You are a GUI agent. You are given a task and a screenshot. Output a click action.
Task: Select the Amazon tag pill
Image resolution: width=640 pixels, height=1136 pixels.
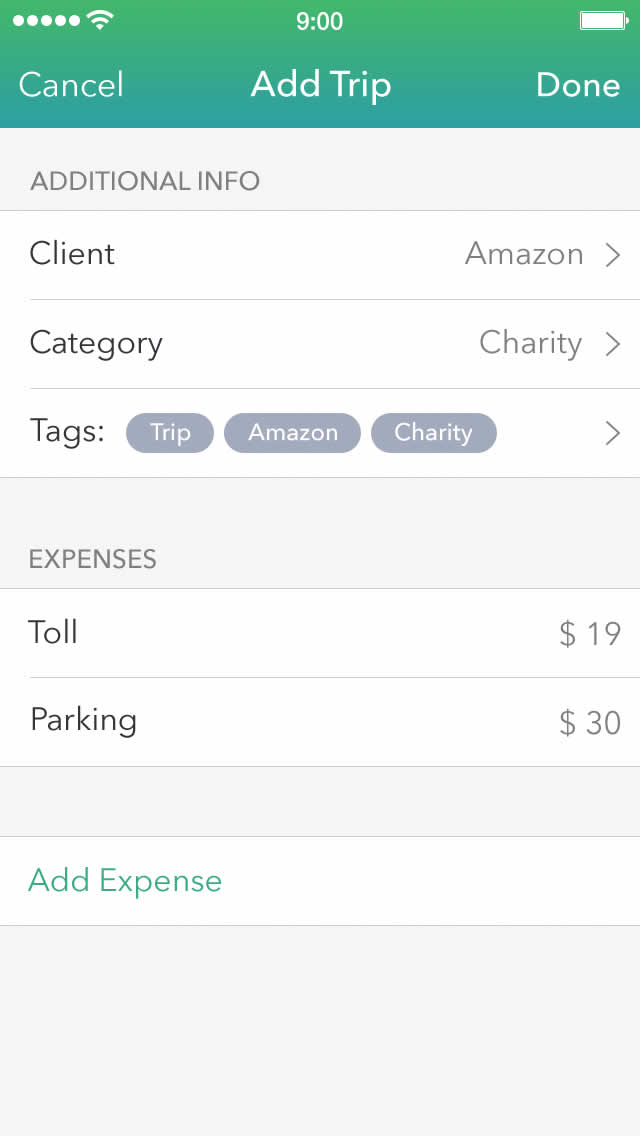click(x=292, y=433)
